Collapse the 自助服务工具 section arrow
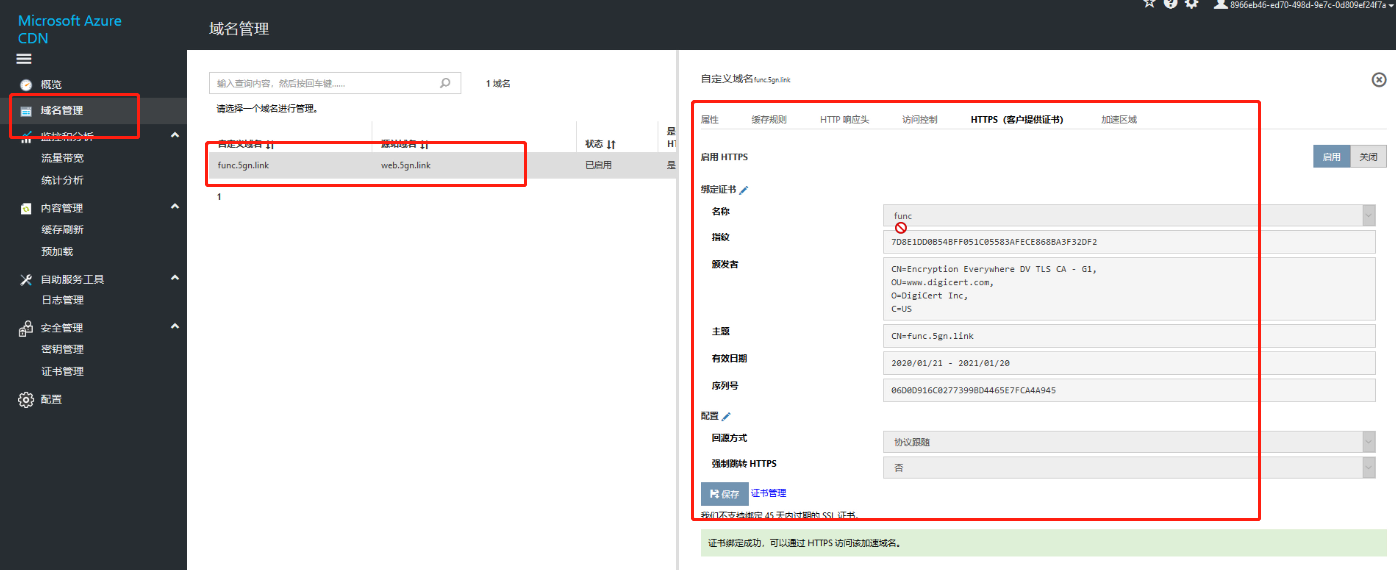 point(174,278)
